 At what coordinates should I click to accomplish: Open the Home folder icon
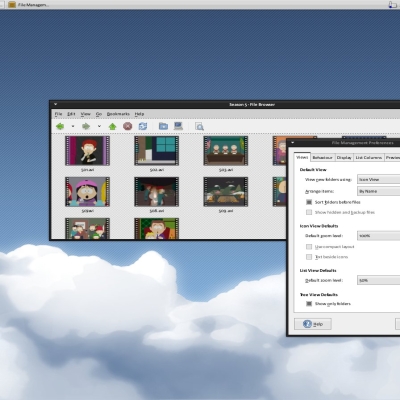point(163,126)
